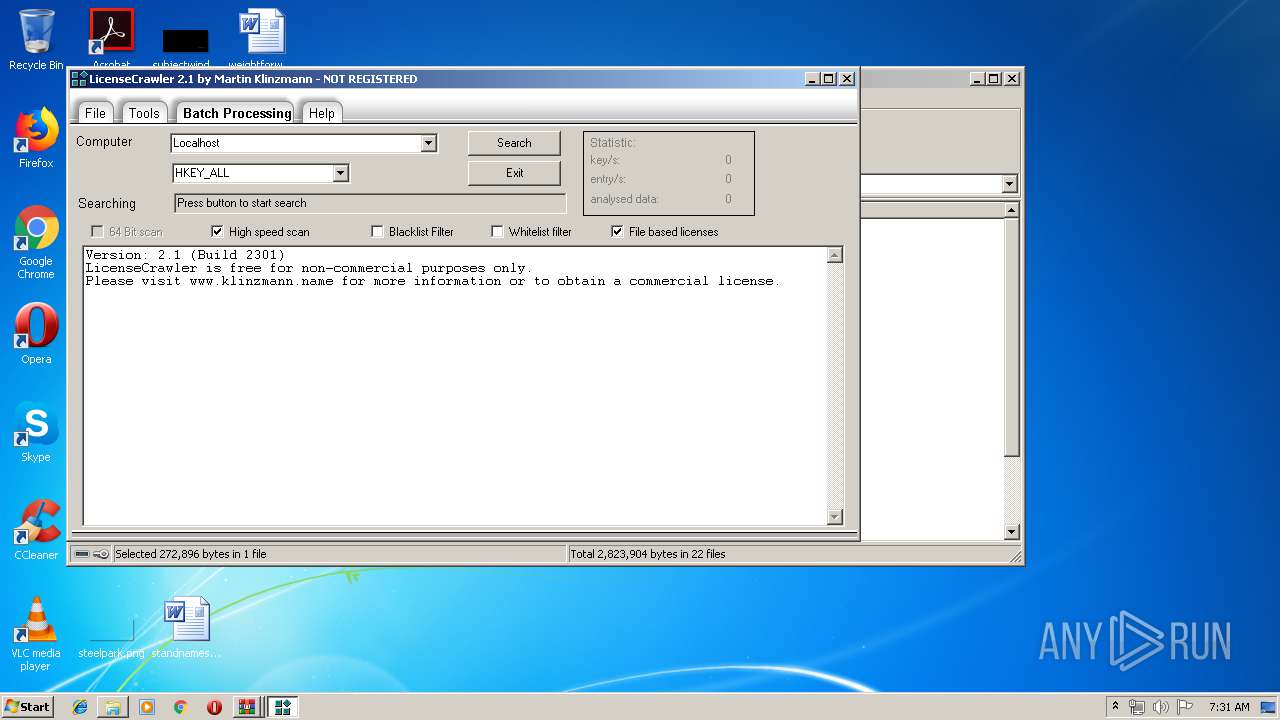Open the Batch Processing tab
This screenshot has width=1280, height=720.
[237, 113]
